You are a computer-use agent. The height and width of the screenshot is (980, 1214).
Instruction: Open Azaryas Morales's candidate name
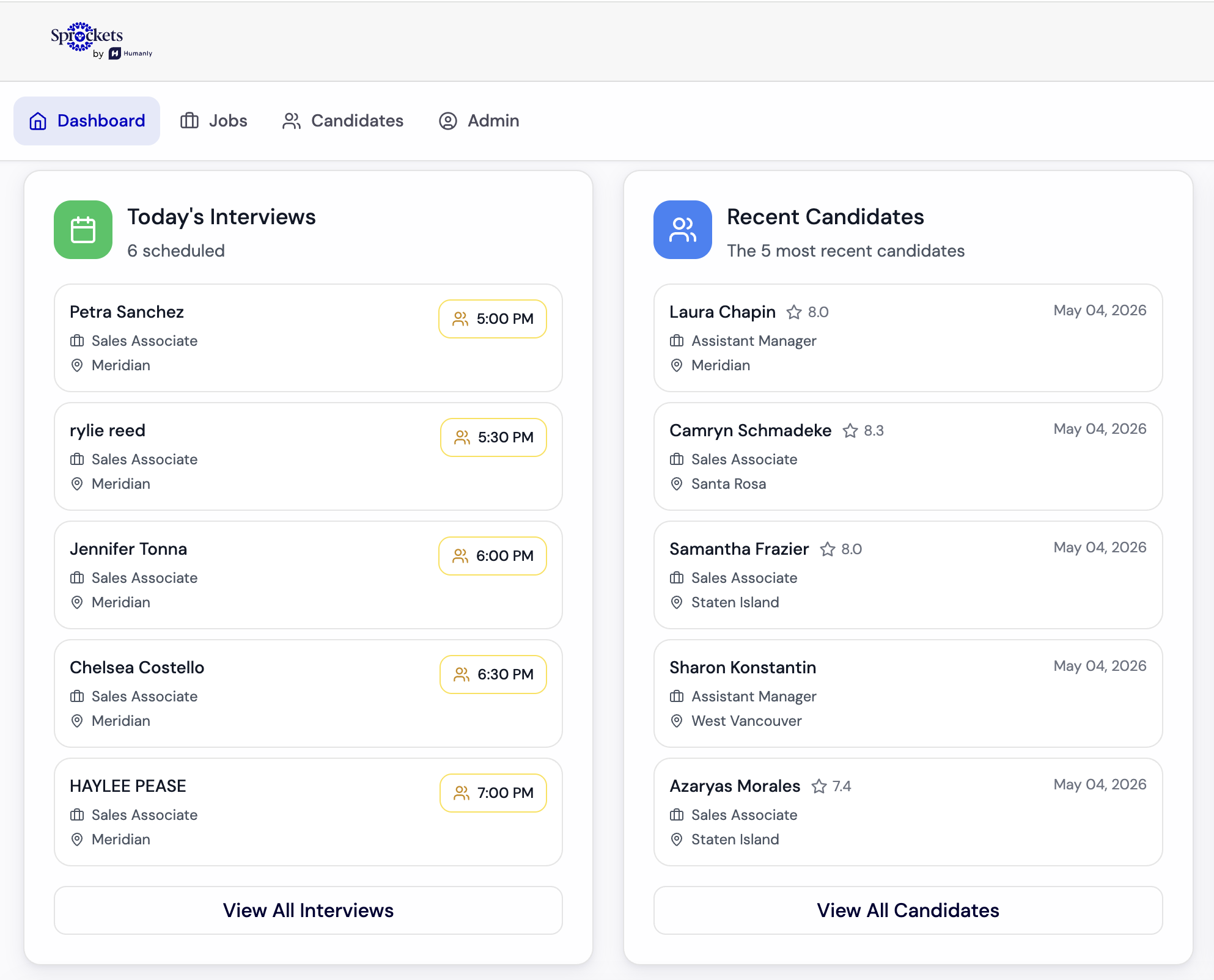[735, 786]
